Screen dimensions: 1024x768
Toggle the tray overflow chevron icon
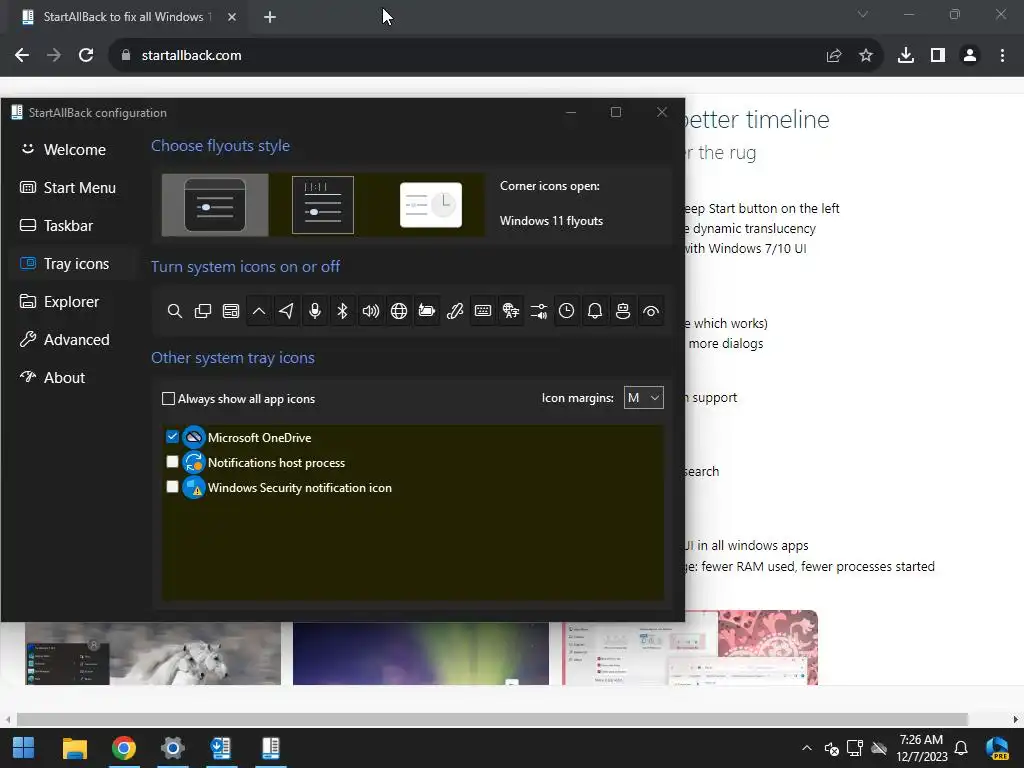(x=259, y=312)
